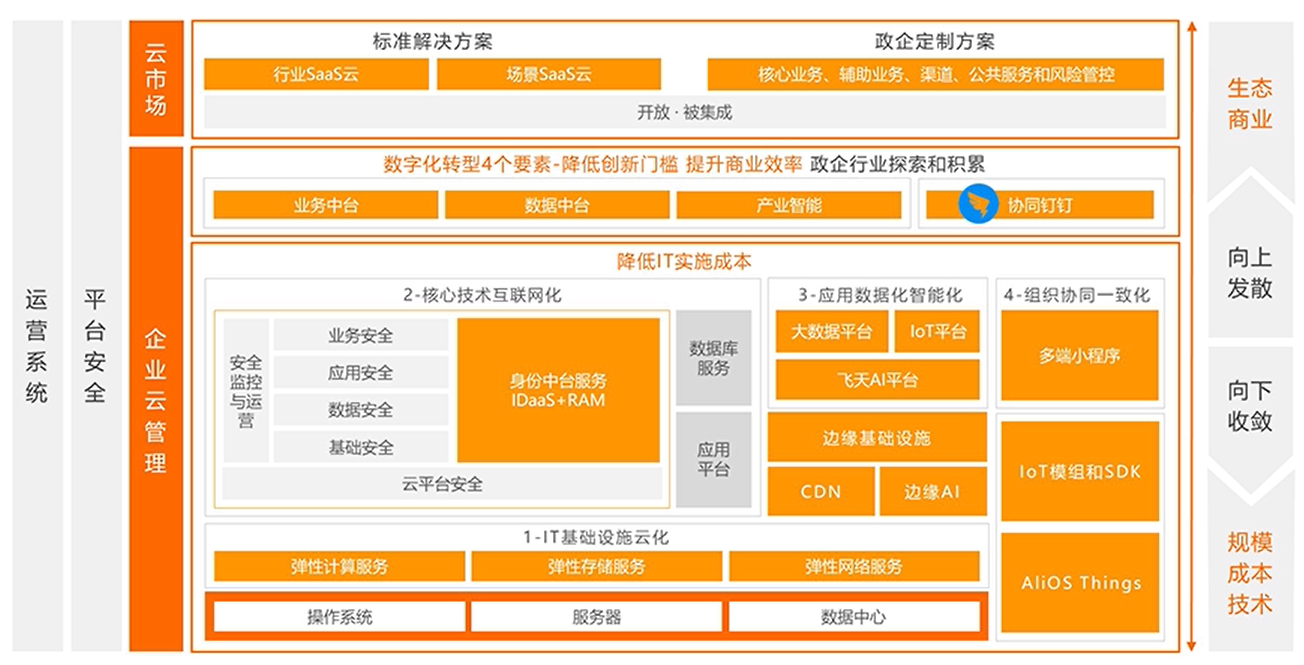The height and width of the screenshot is (665, 1304).
Task: Select the CDN block
Action: 820,492
